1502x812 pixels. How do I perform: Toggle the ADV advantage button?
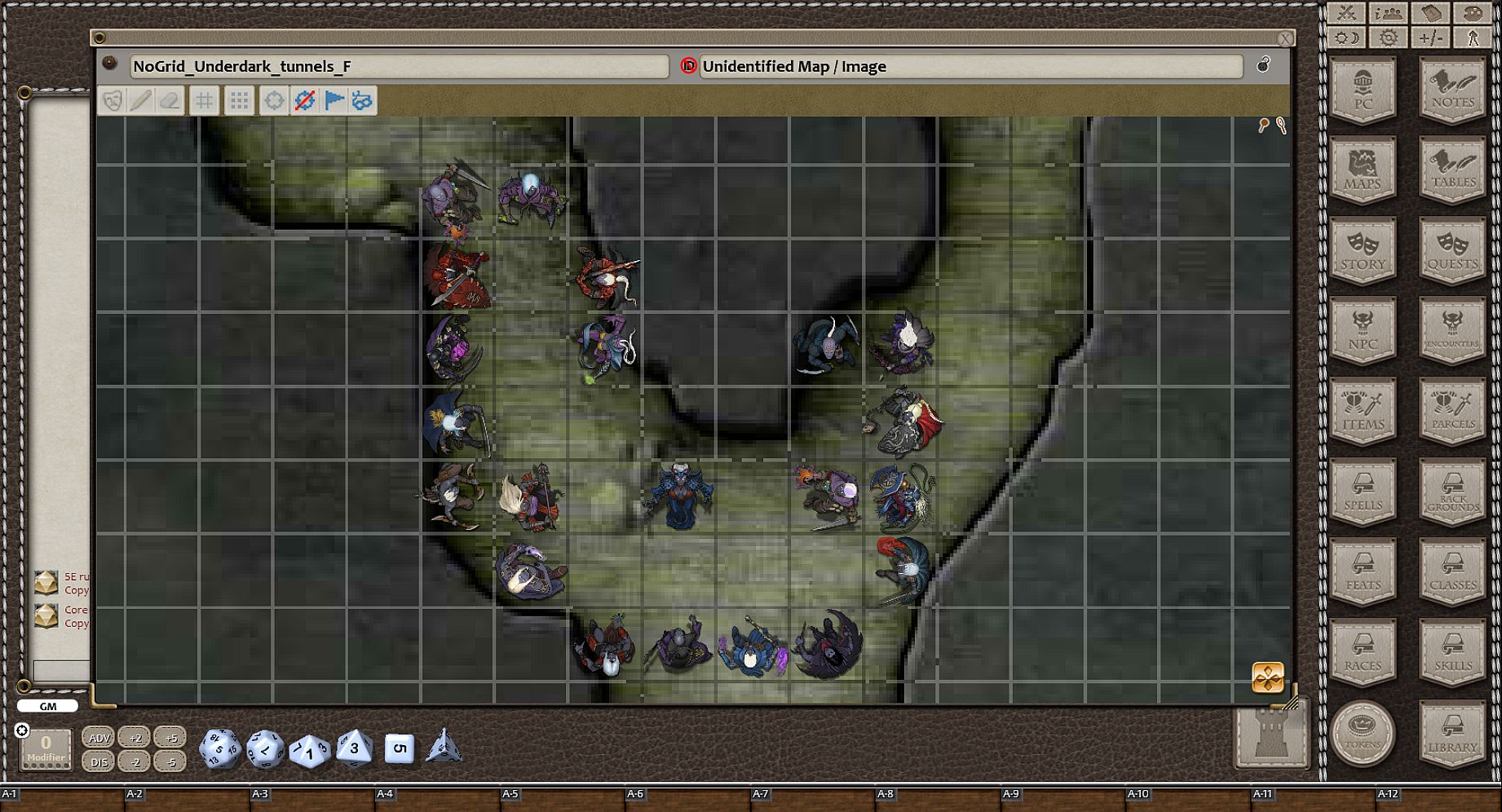tap(99, 738)
